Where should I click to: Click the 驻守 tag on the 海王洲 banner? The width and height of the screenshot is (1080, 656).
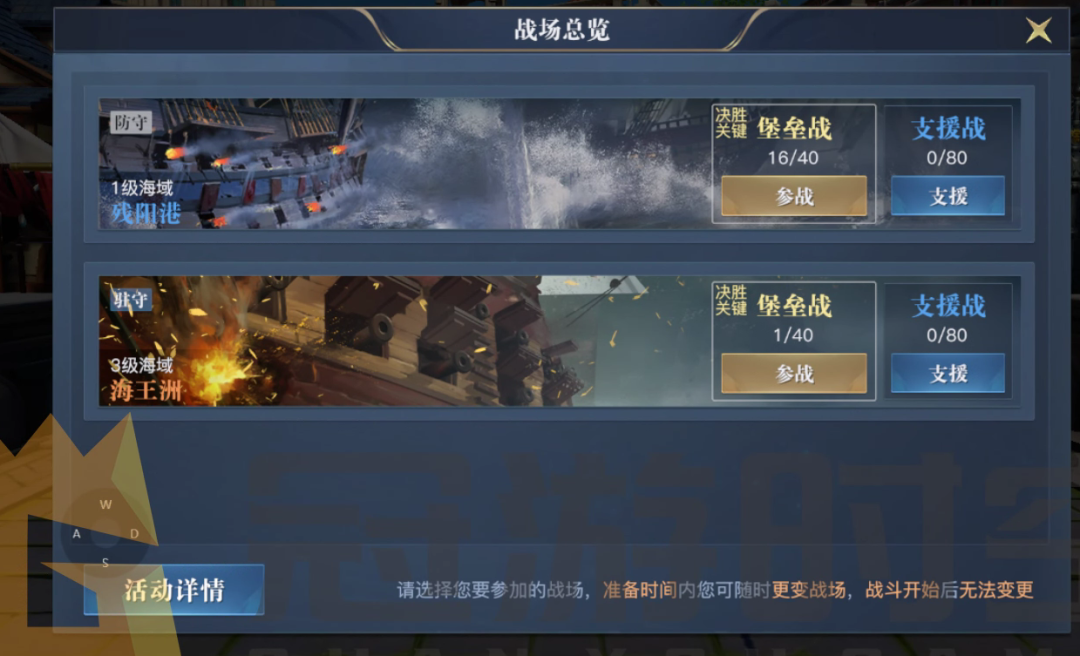point(131,300)
